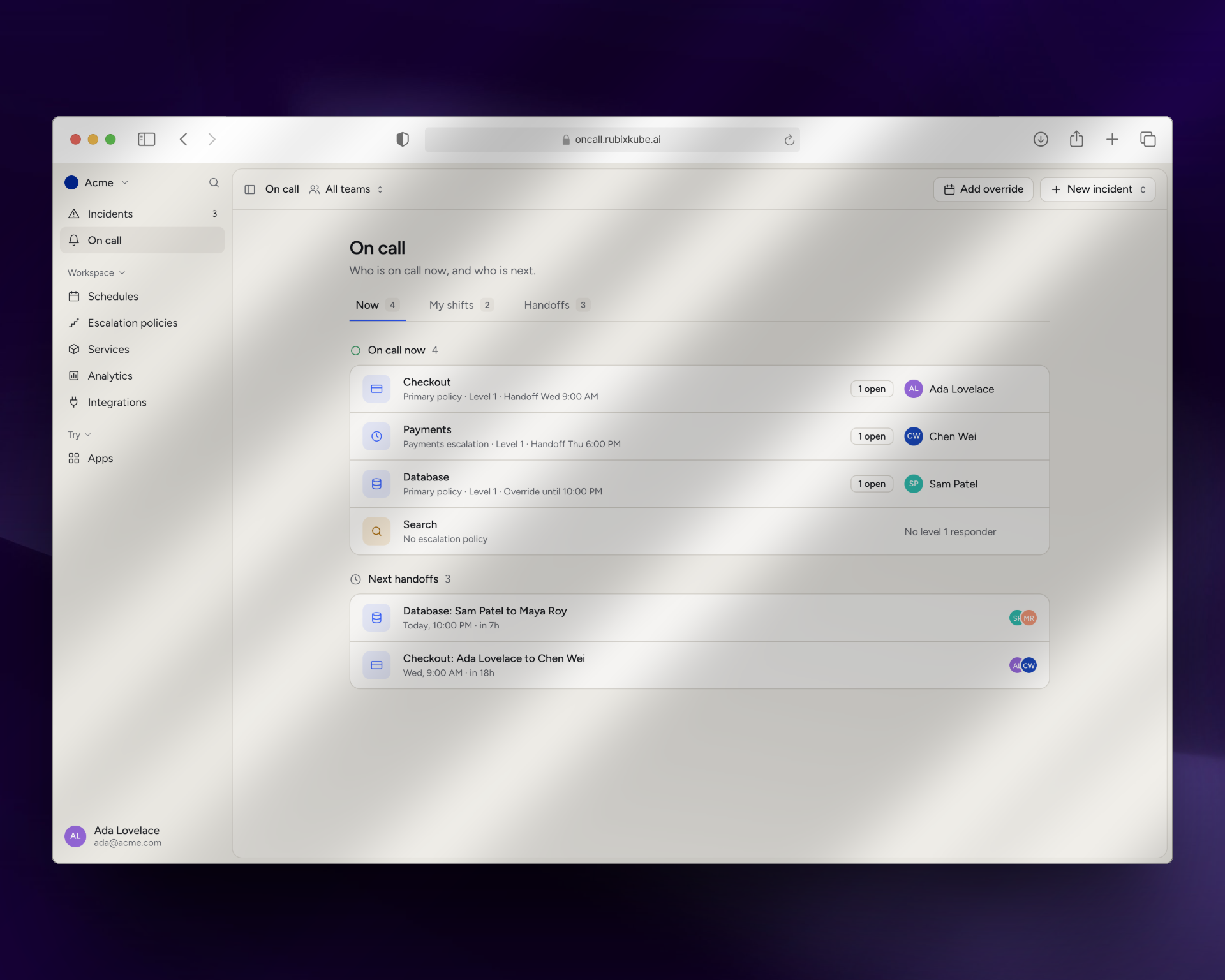Image resolution: width=1225 pixels, height=980 pixels.
Task: Click the New incident button
Action: point(1097,189)
